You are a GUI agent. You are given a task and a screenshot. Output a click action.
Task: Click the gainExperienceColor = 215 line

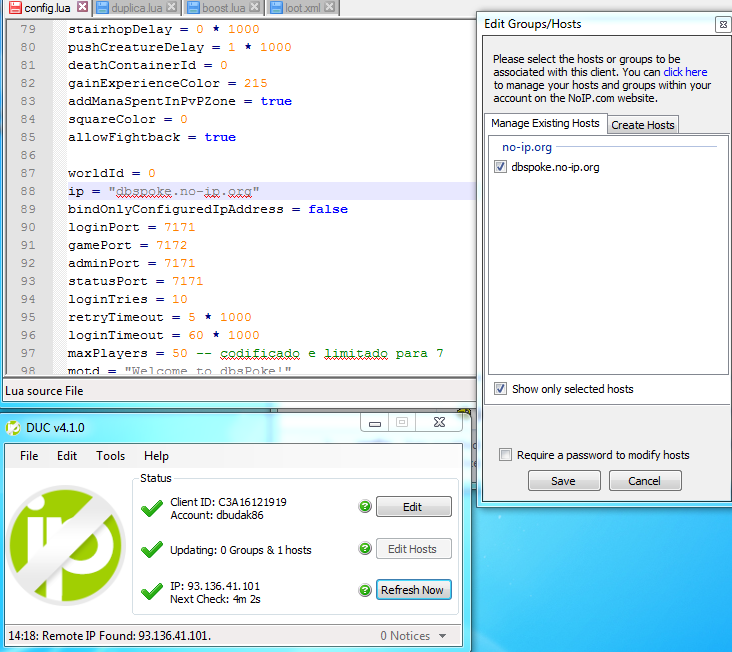pyautogui.click(x=168, y=84)
